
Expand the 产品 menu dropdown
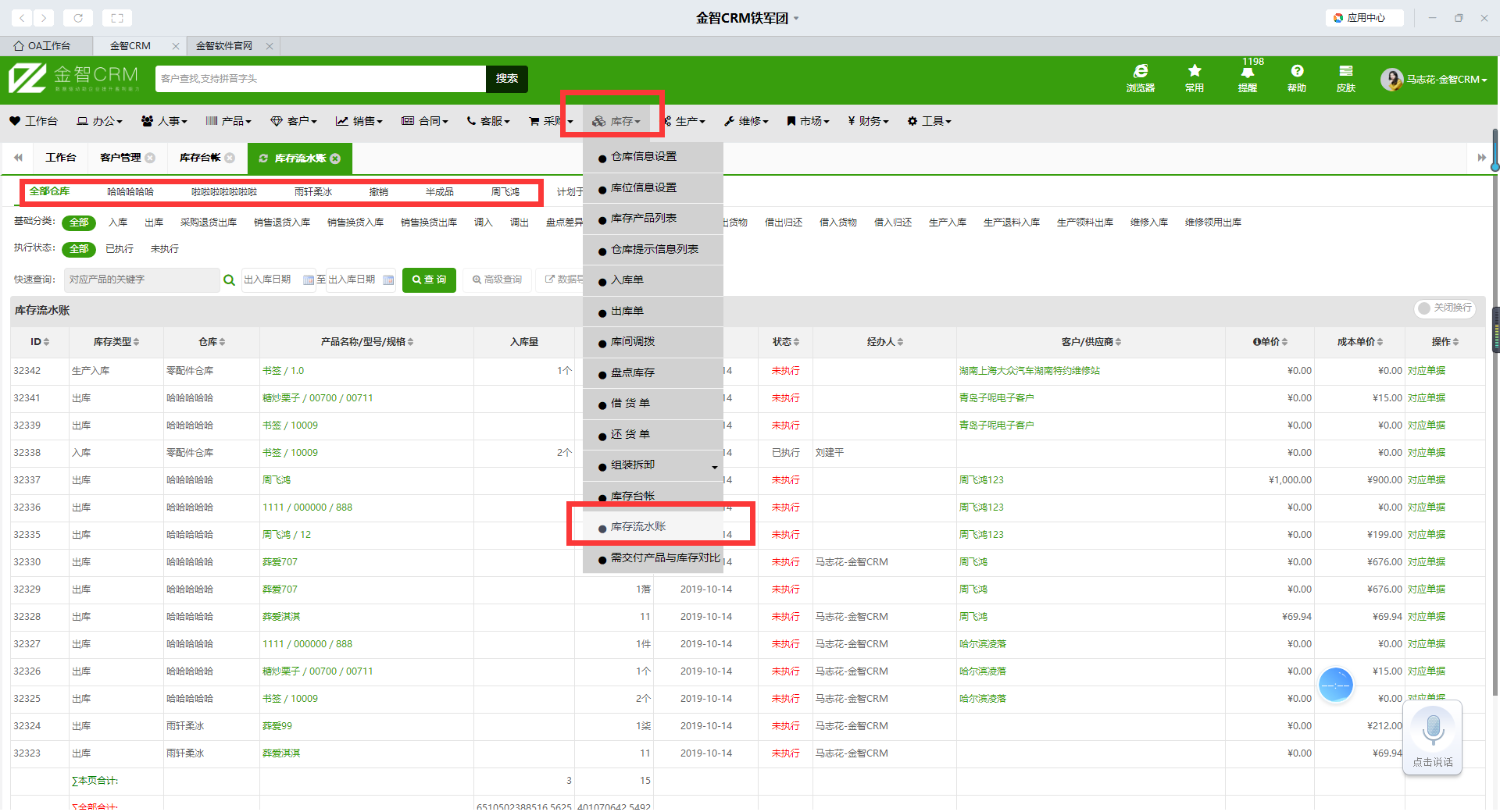(x=229, y=121)
